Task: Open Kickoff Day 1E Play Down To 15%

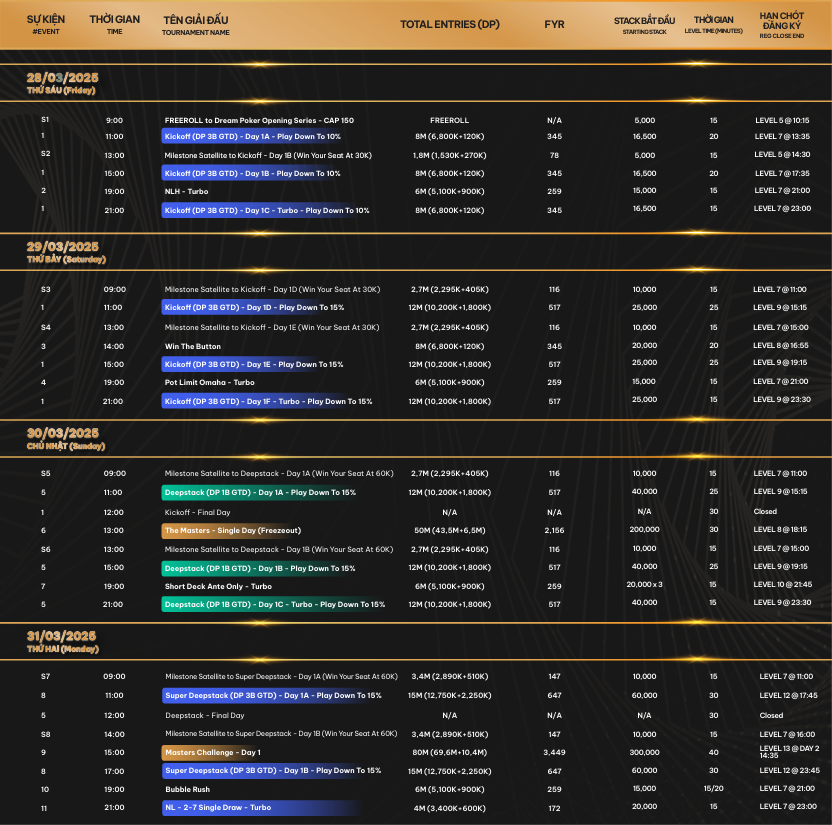Action: tap(254, 364)
